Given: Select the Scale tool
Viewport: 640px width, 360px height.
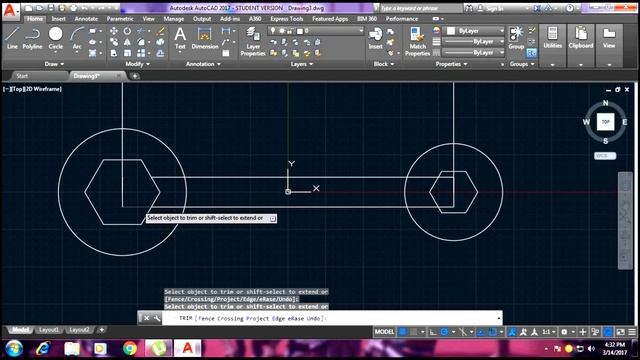Looking at the screenshot, I should (127, 53).
